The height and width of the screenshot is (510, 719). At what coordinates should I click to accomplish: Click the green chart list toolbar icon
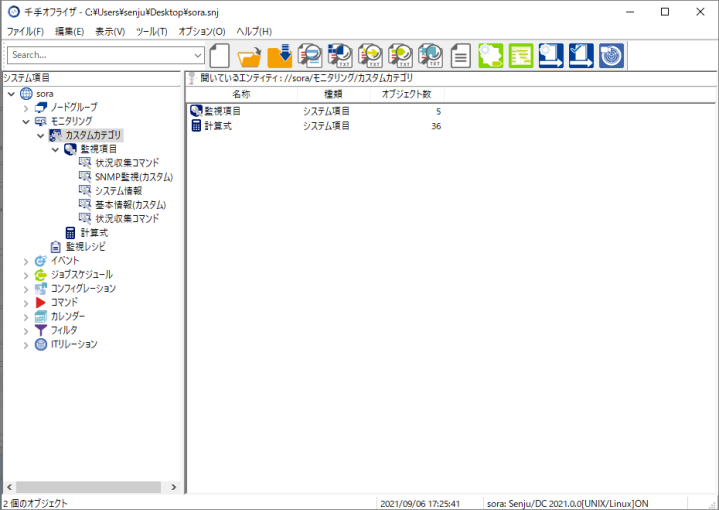point(521,56)
